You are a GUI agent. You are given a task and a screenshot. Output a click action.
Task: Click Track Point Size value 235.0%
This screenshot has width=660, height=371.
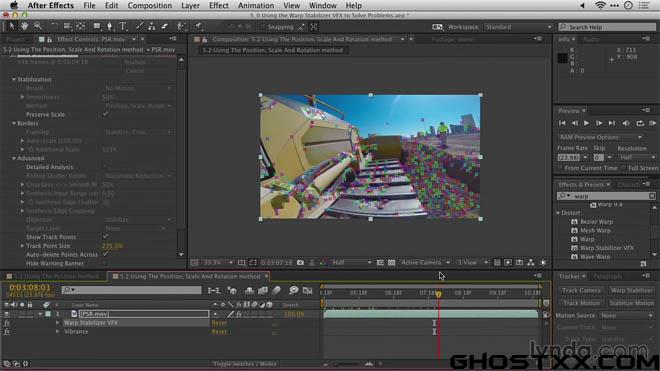click(112, 246)
